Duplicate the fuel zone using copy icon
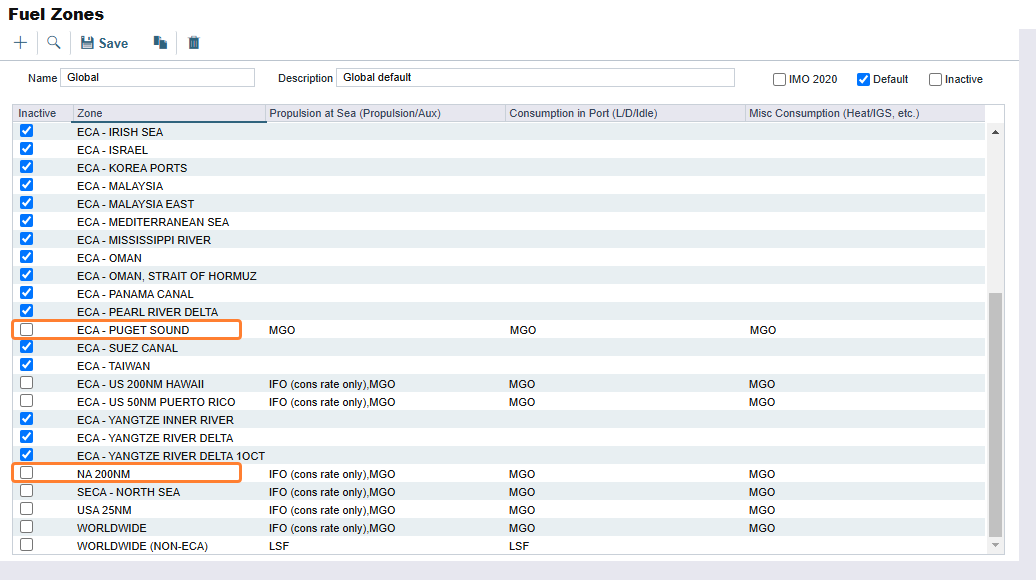This screenshot has height=580, width=1036. click(161, 43)
